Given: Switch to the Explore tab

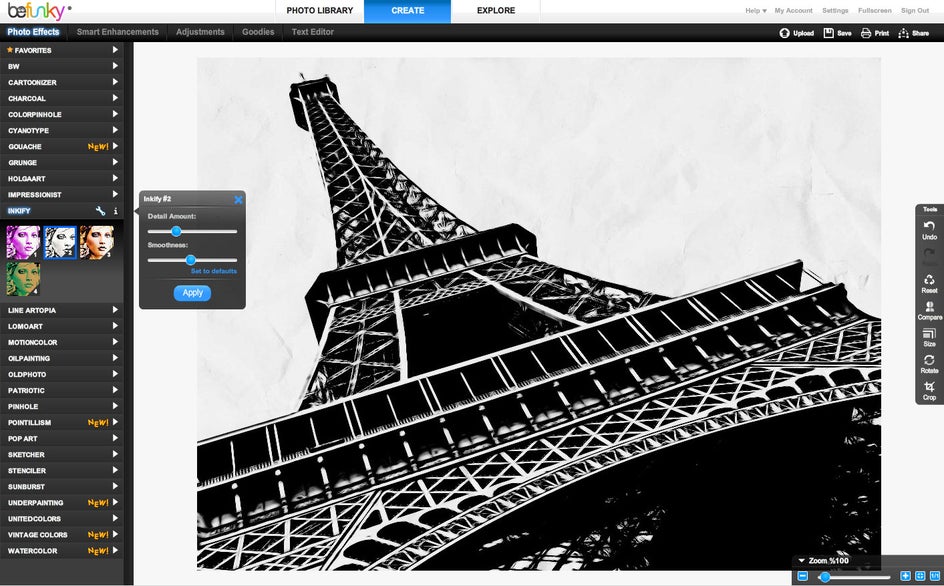Looking at the screenshot, I should [x=495, y=11].
